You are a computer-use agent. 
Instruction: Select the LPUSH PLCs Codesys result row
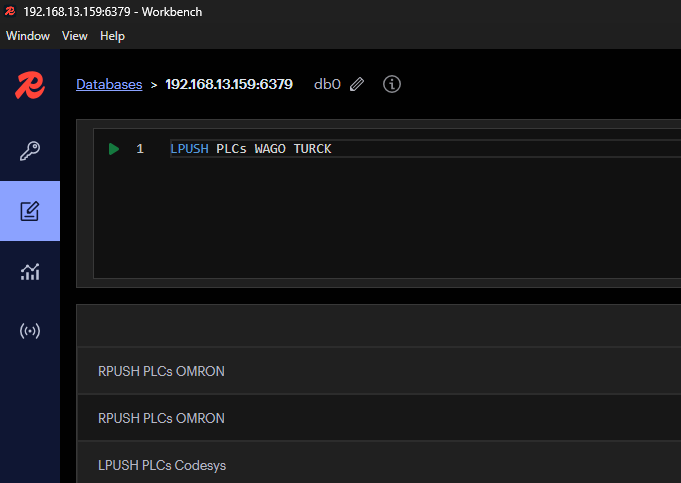click(x=379, y=464)
